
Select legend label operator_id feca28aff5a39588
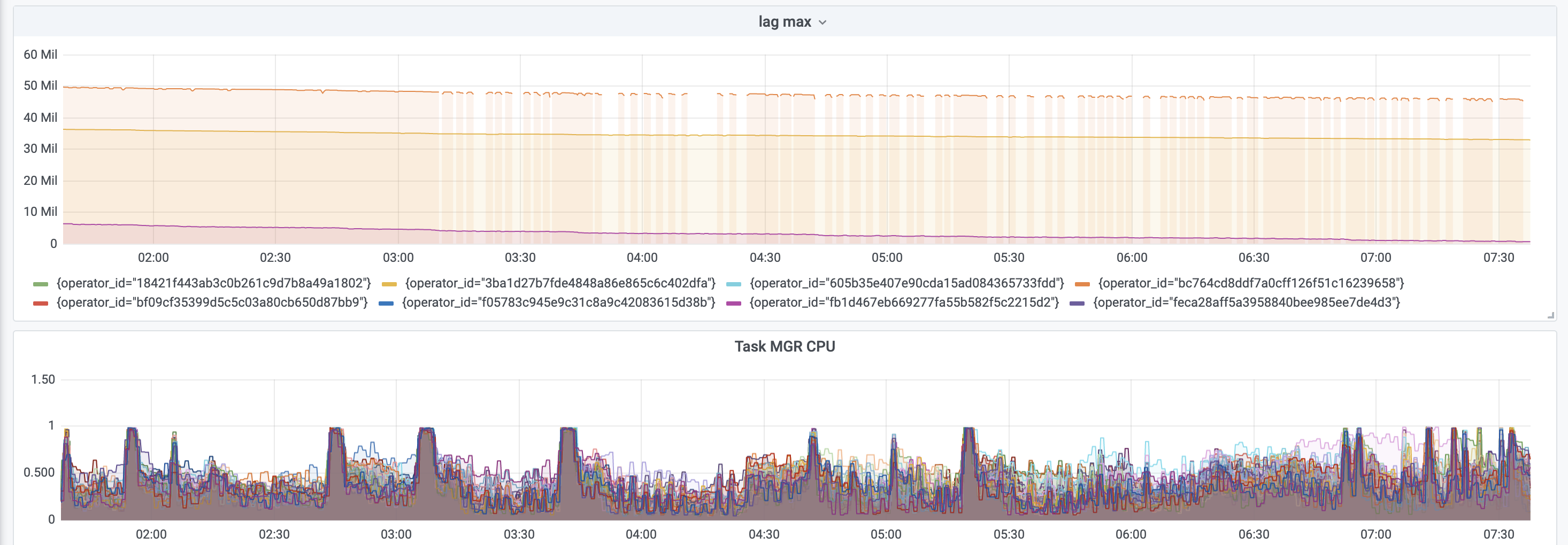tap(1247, 303)
